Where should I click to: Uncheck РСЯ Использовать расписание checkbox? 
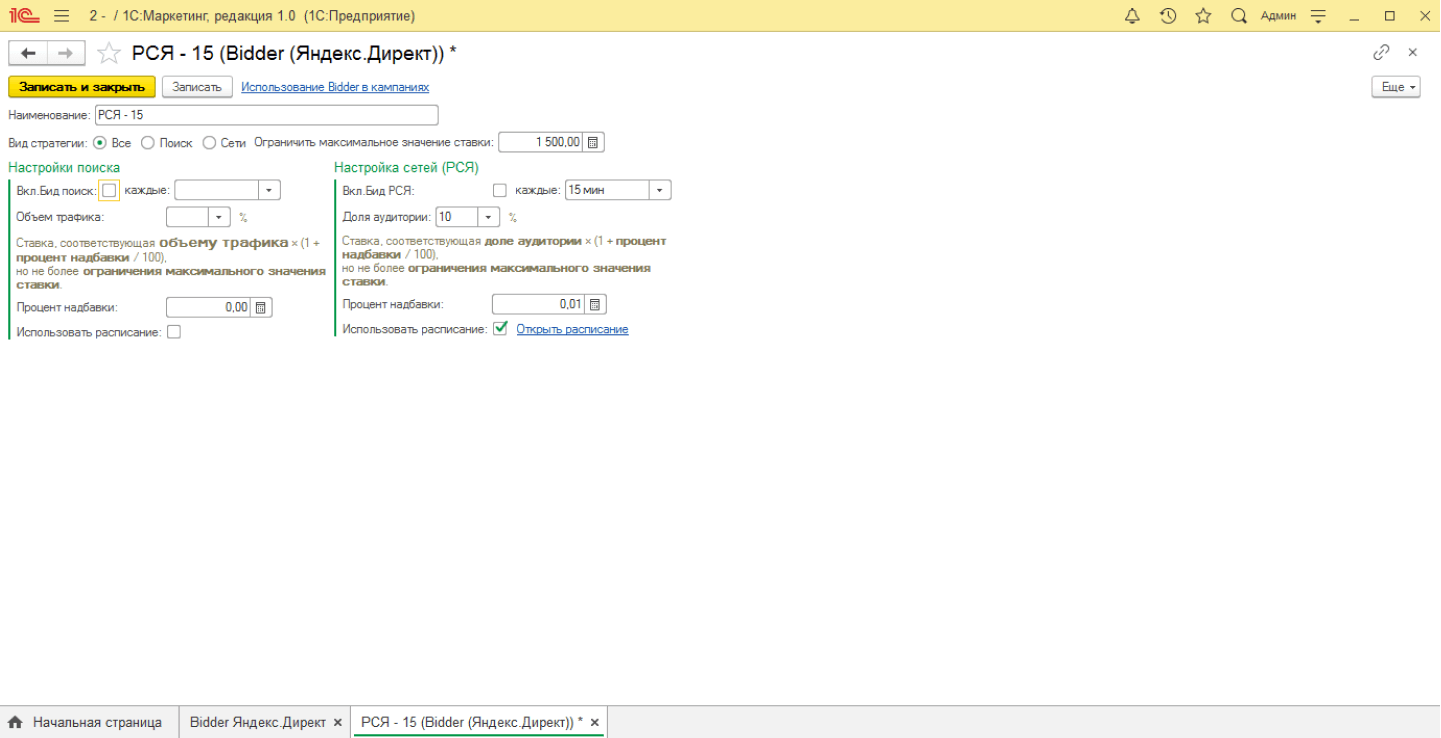tap(500, 328)
